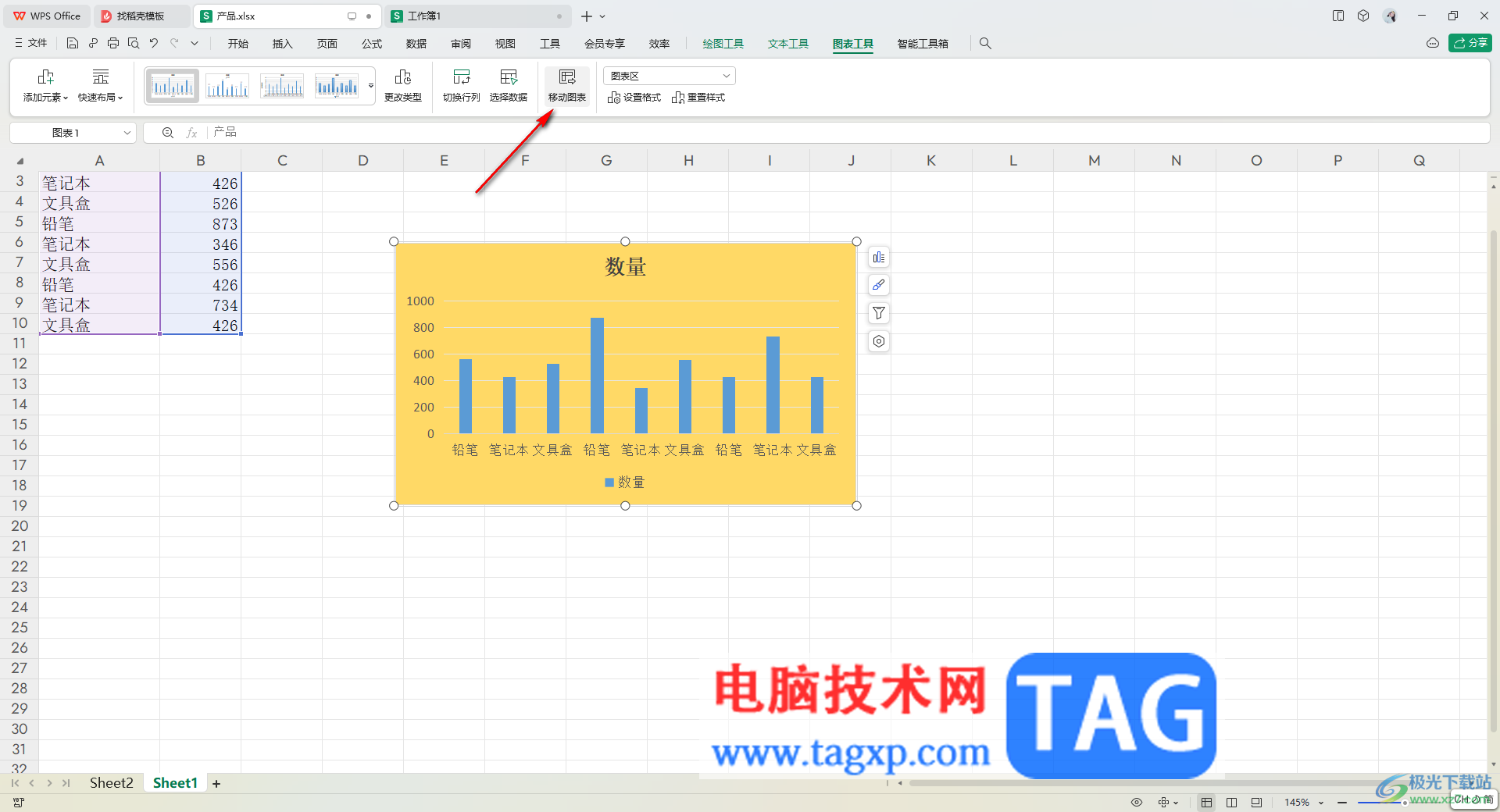Image resolution: width=1500 pixels, height=812 pixels.
Task: Click the chart title 数量
Action: click(x=625, y=267)
